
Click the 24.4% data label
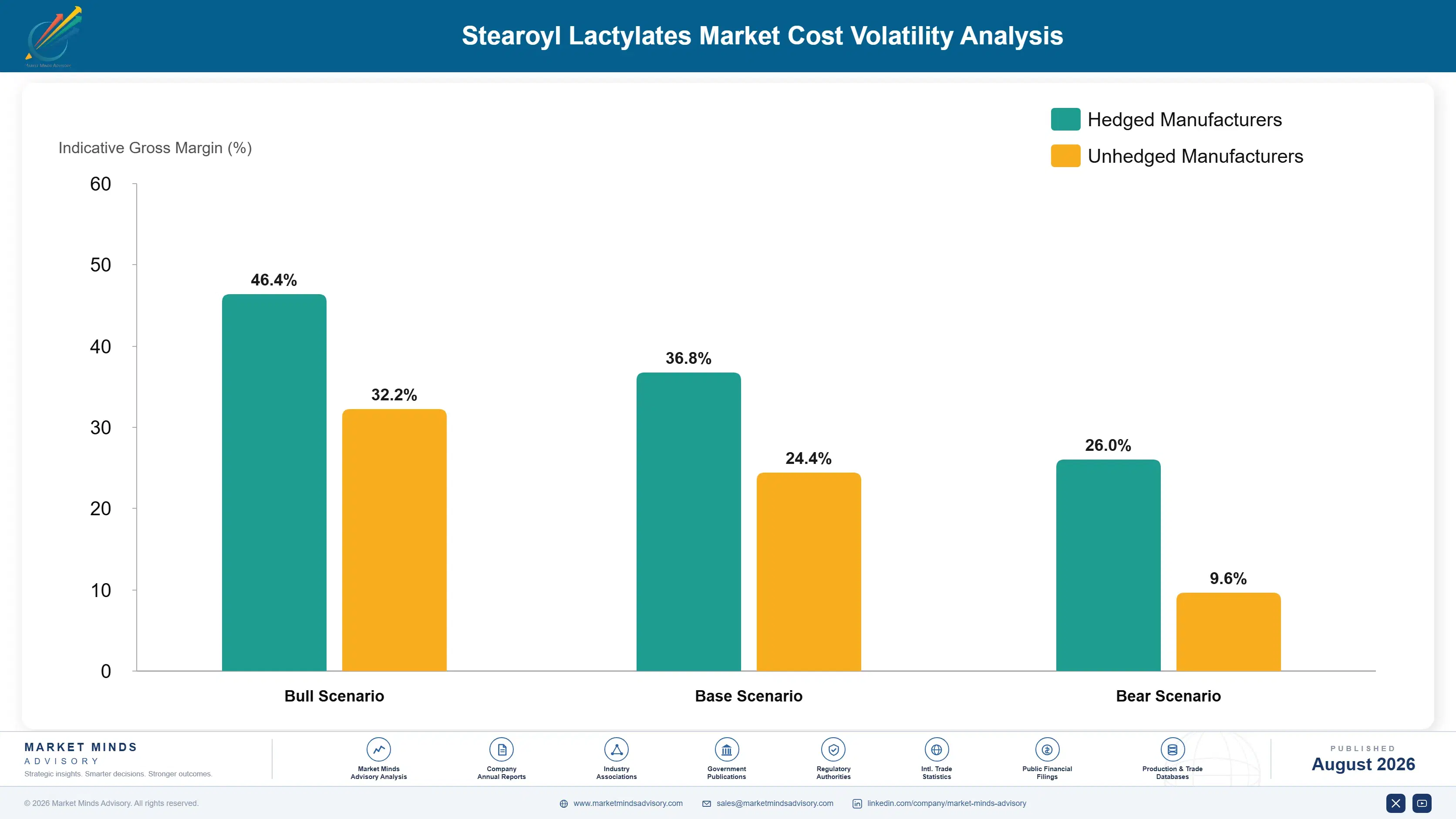(x=809, y=458)
